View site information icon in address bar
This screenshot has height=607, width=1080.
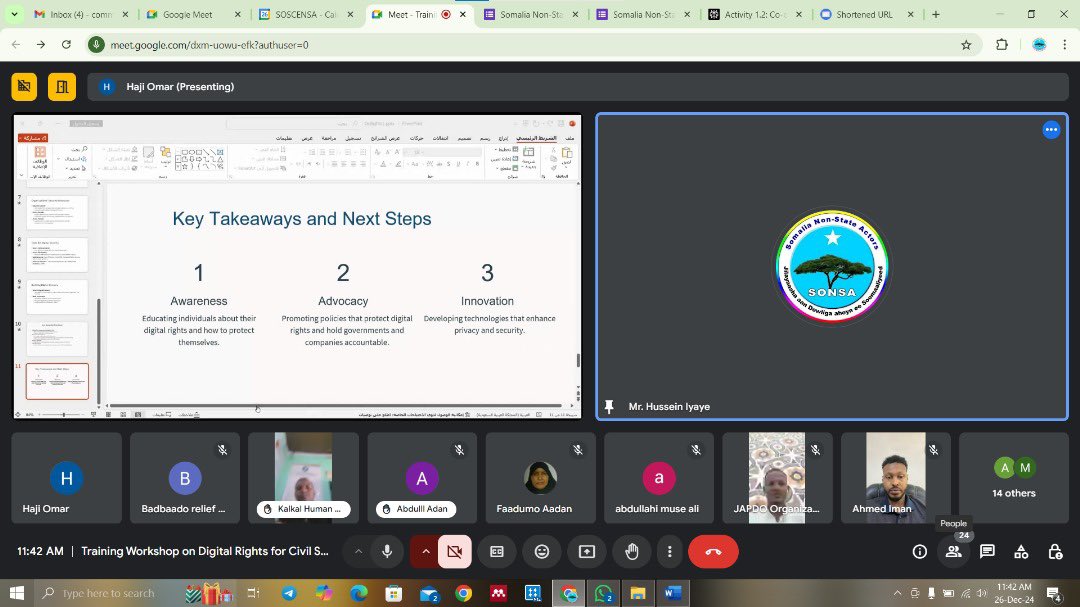click(x=96, y=45)
